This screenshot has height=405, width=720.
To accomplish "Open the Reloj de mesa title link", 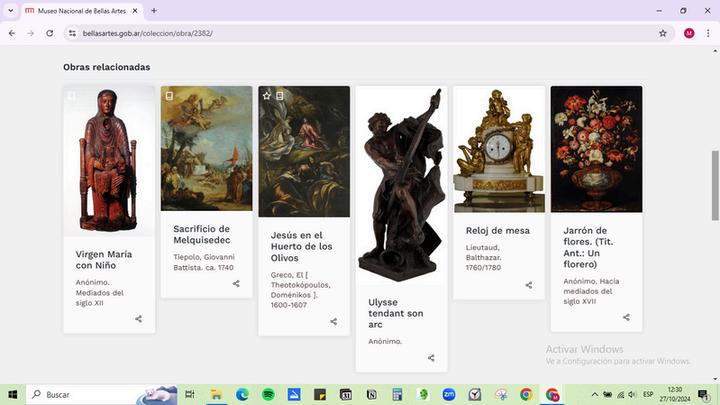I will point(498,231).
